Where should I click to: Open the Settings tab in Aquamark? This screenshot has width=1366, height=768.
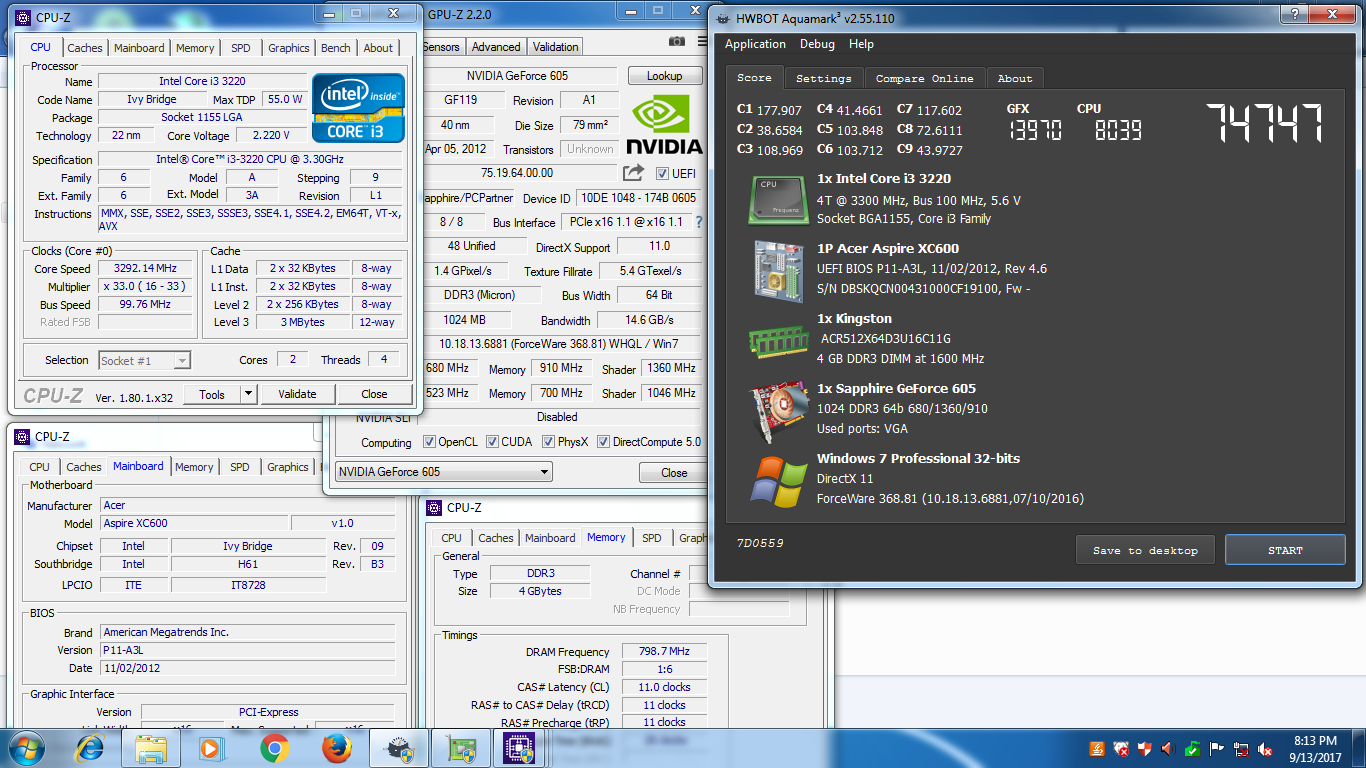(x=824, y=78)
